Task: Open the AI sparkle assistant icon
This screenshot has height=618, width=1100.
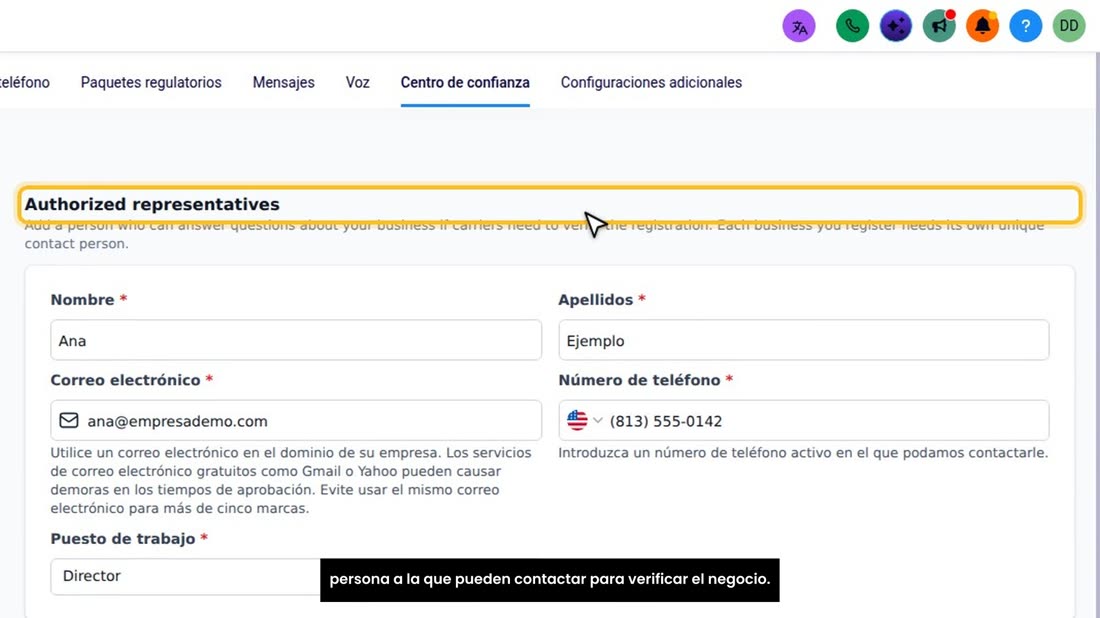Action: tap(896, 27)
